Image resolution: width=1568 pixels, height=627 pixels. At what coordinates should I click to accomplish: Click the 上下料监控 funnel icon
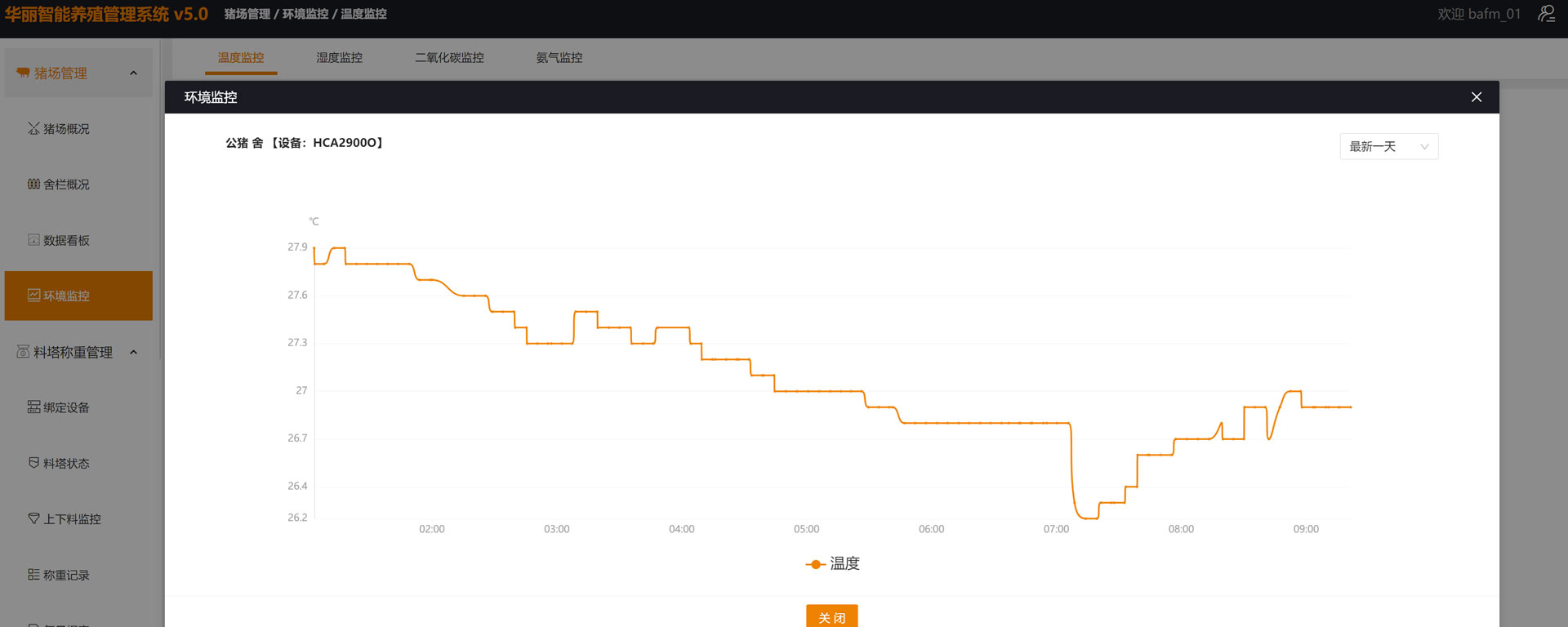(x=33, y=518)
